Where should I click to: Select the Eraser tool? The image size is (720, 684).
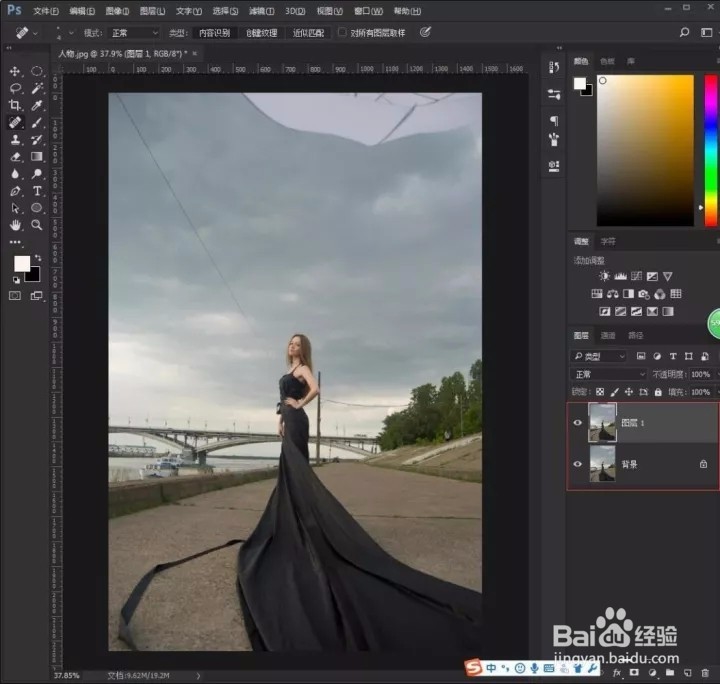15,157
